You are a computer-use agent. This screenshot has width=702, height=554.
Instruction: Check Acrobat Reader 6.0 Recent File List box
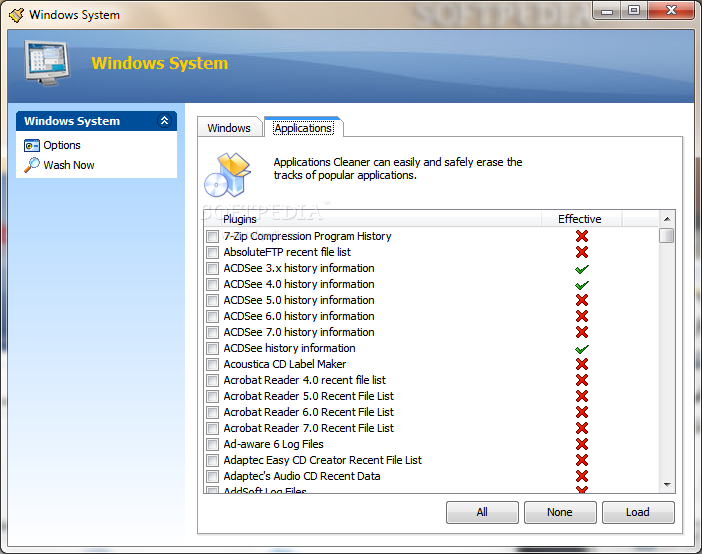point(212,412)
